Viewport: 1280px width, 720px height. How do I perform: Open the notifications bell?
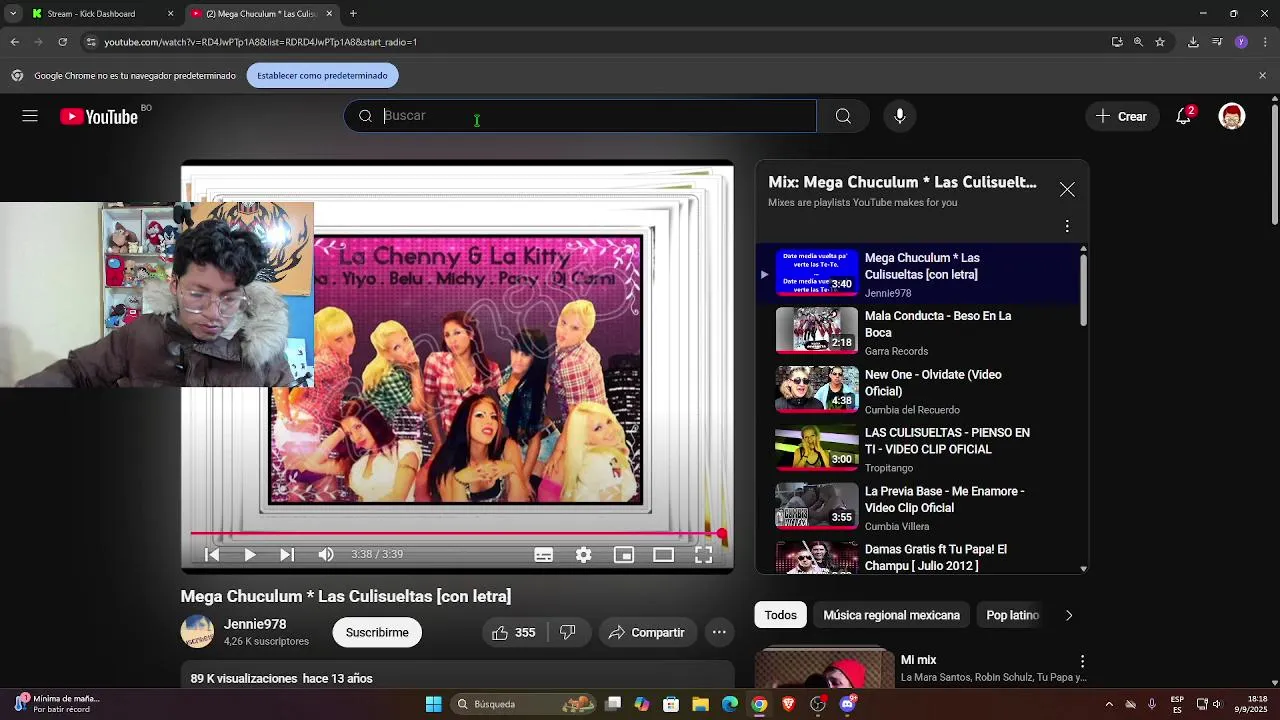pyautogui.click(x=1184, y=116)
